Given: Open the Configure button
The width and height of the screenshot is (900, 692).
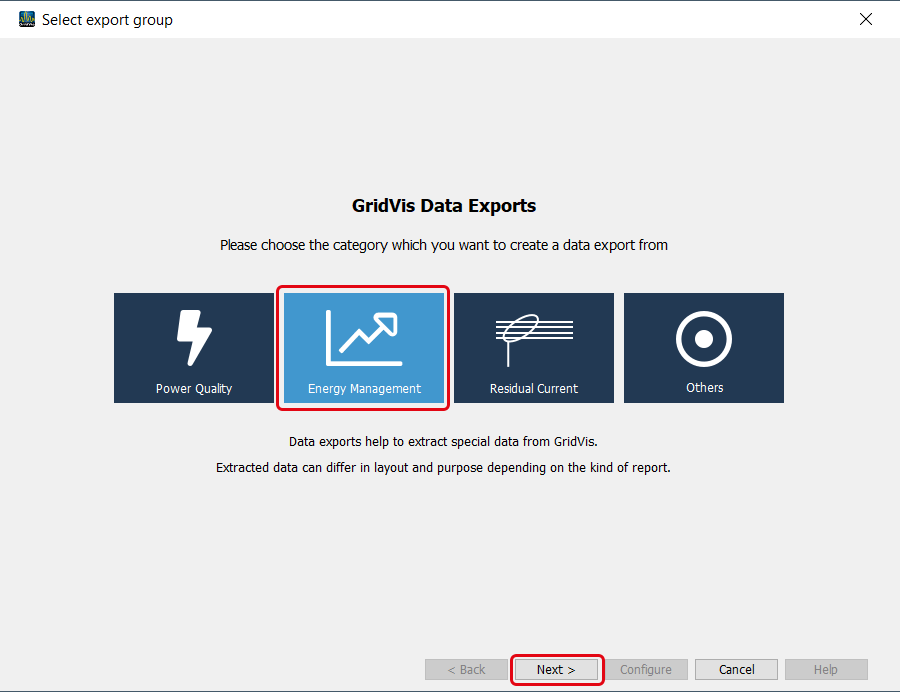Looking at the screenshot, I should (x=646, y=670).
